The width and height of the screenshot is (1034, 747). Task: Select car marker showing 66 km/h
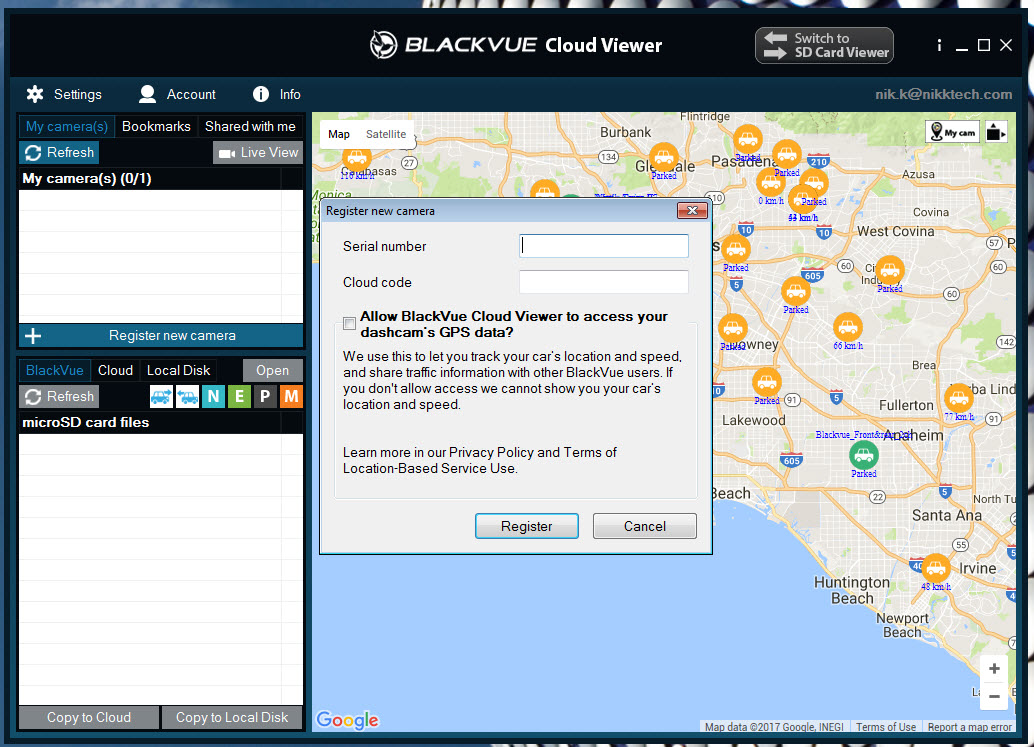847,327
